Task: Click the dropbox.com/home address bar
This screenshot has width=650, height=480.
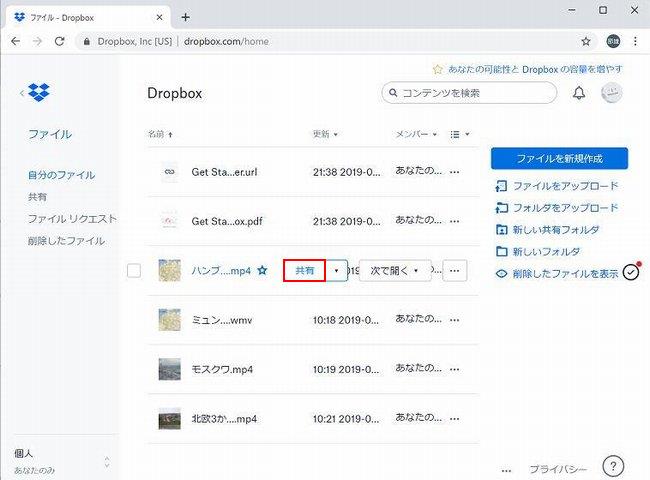Action: click(226, 41)
